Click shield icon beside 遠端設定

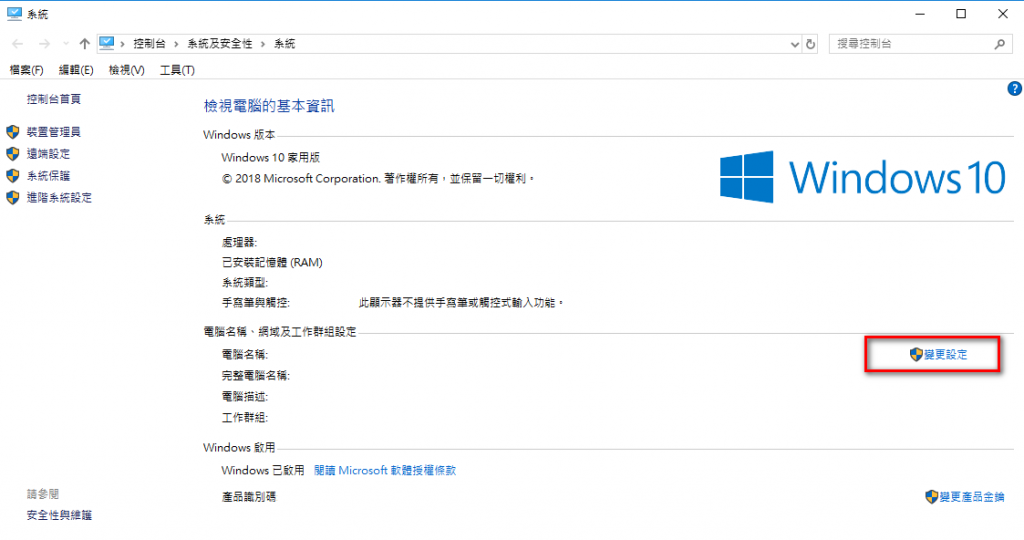pyautogui.click(x=12, y=154)
